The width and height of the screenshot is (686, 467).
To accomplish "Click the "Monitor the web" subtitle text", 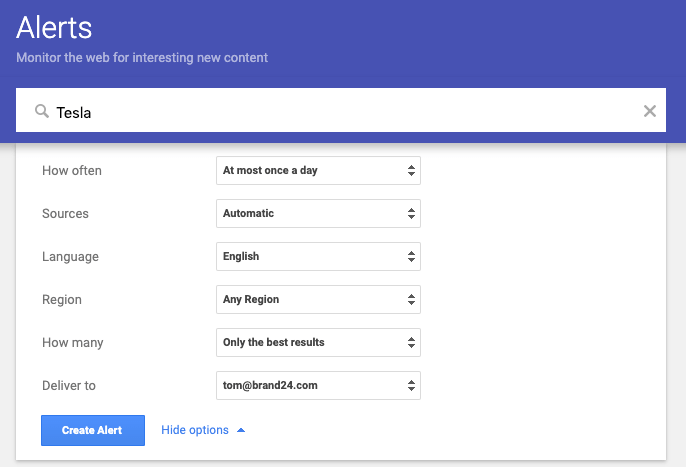I will point(142,58).
